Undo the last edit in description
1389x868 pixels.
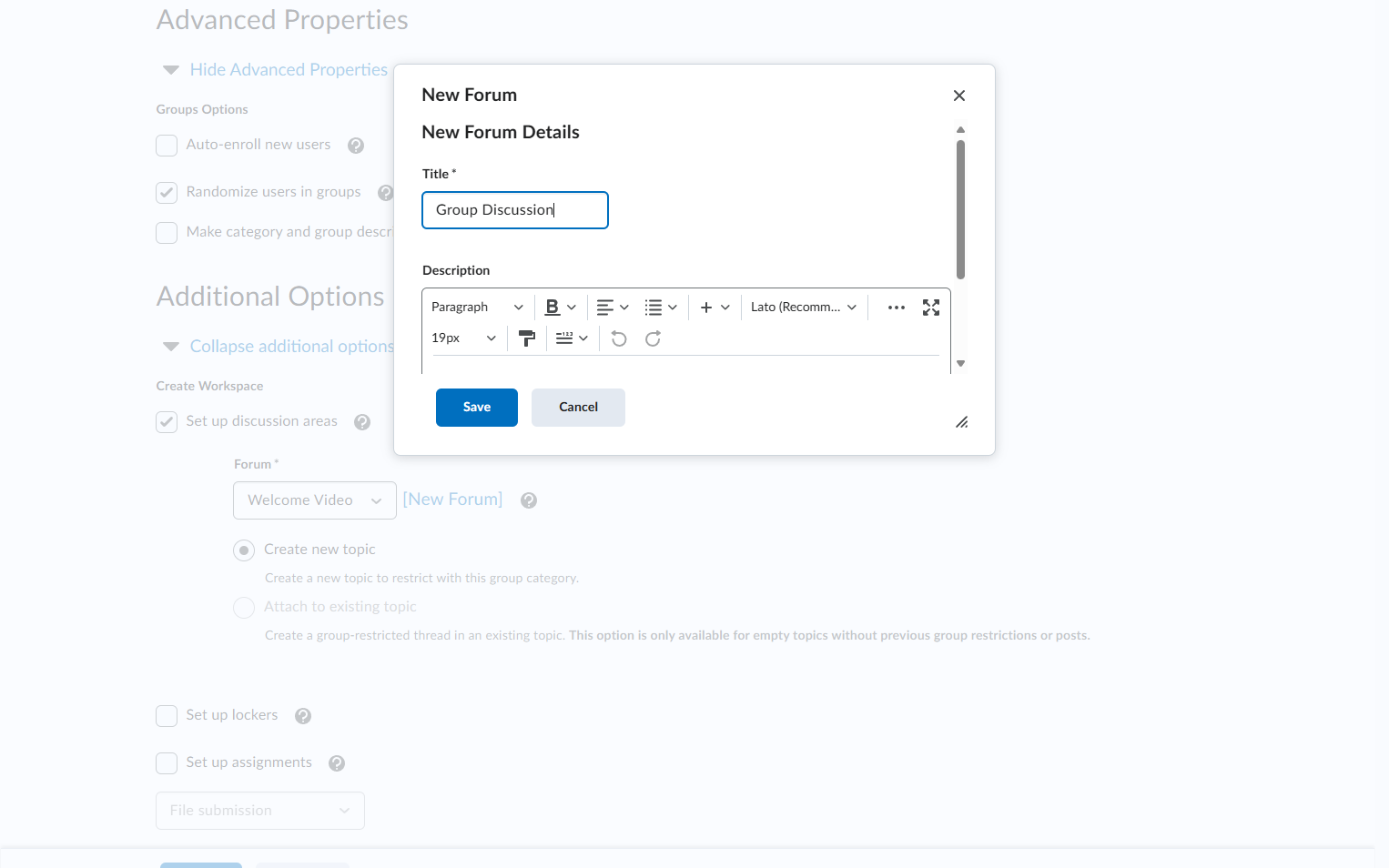pos(619,338)
